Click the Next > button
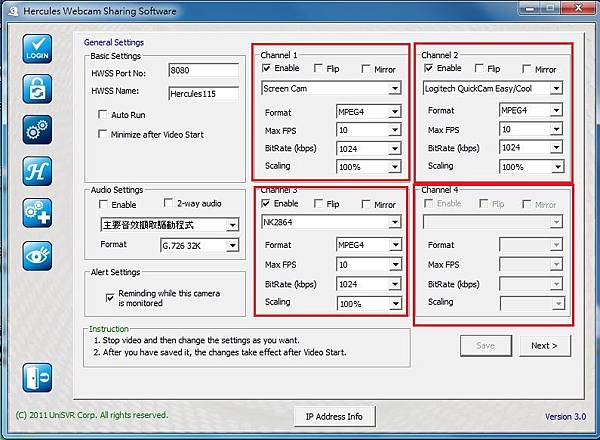600x440 pixels. point(545,345)
